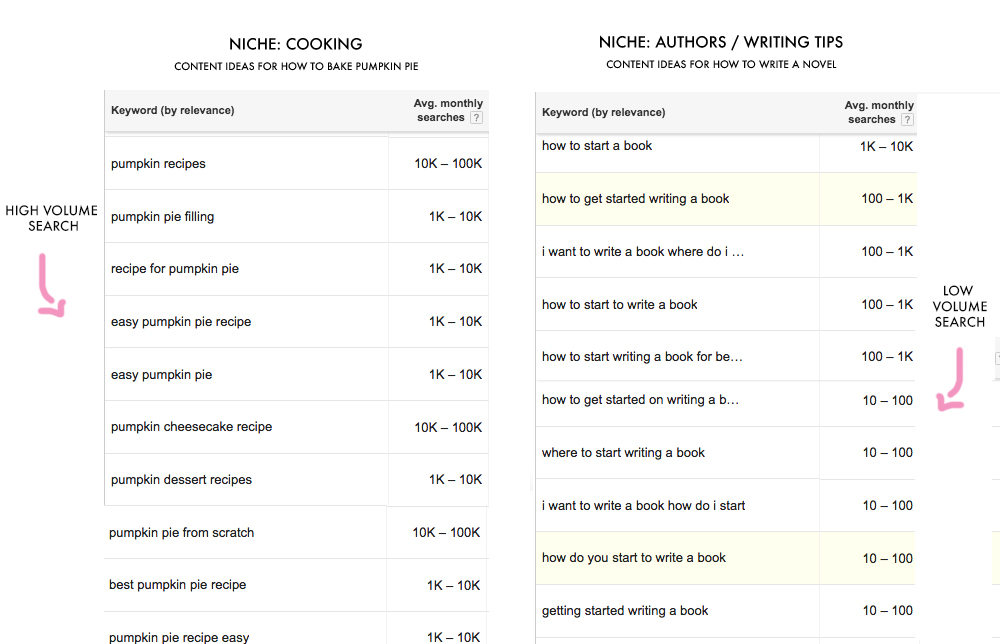Viewport: 1000px width, 644px height.
Task: Click the 10 – 100 volume for 'how do you start to write a book'
Action: [888, 559]
